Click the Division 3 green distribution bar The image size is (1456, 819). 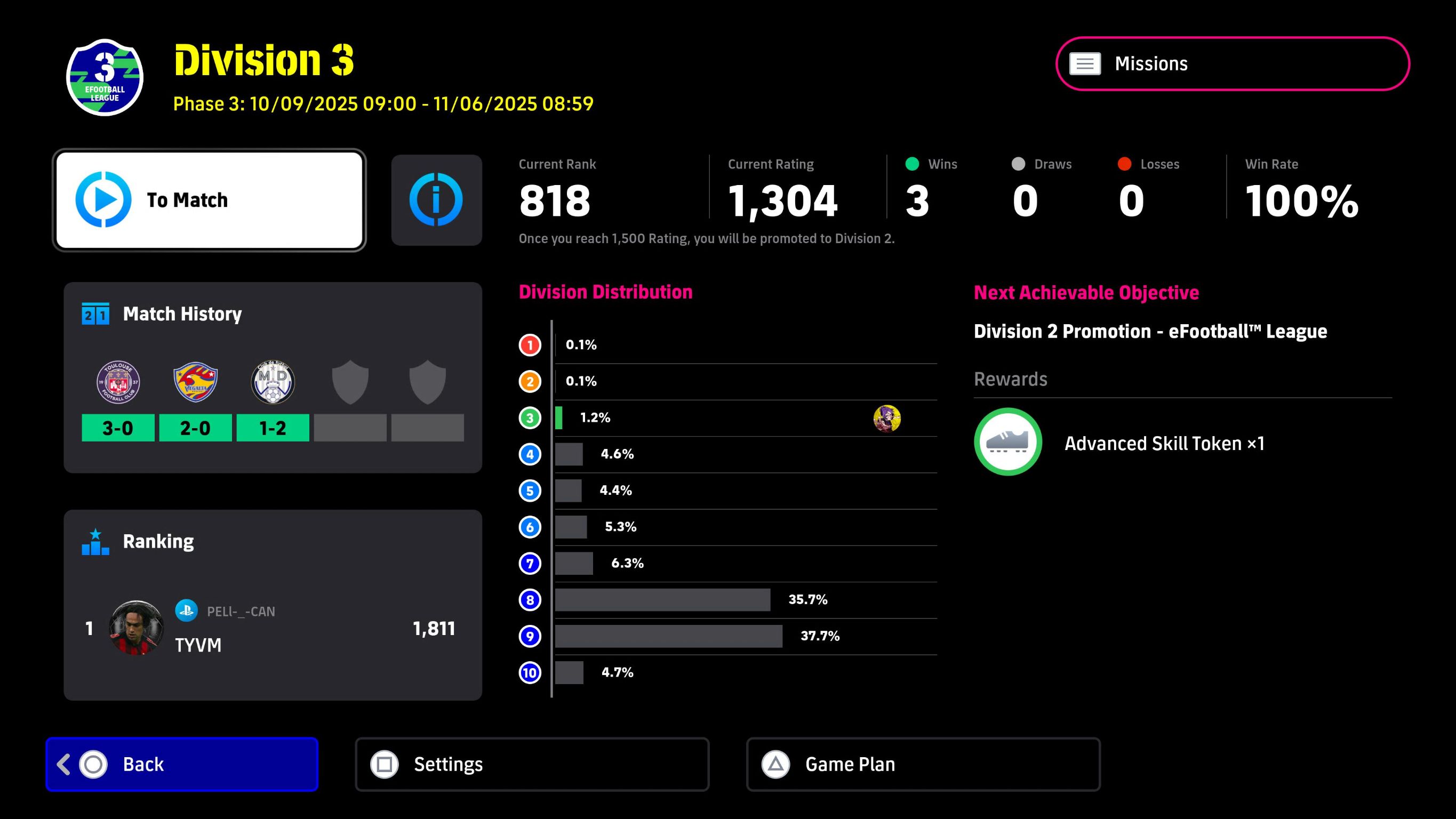pos(558,418)
